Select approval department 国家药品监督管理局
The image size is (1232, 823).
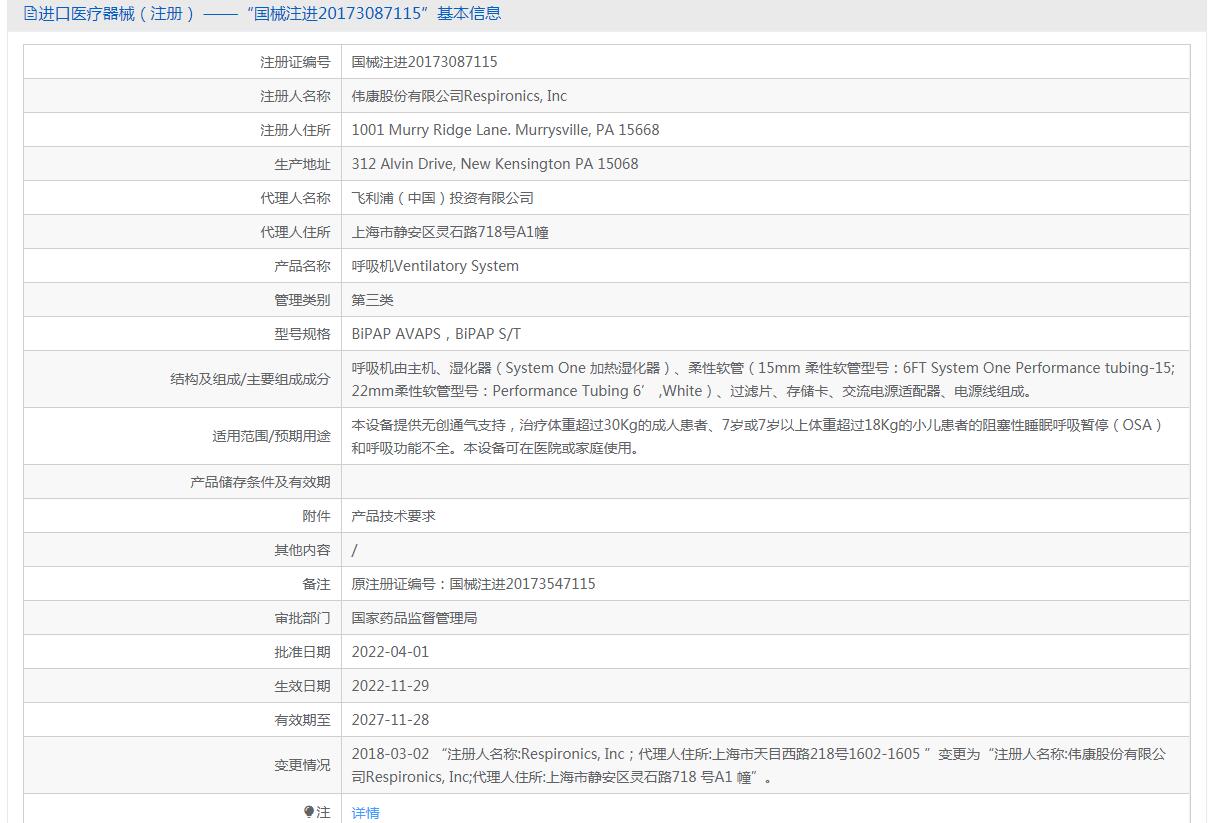click(415, 618)
